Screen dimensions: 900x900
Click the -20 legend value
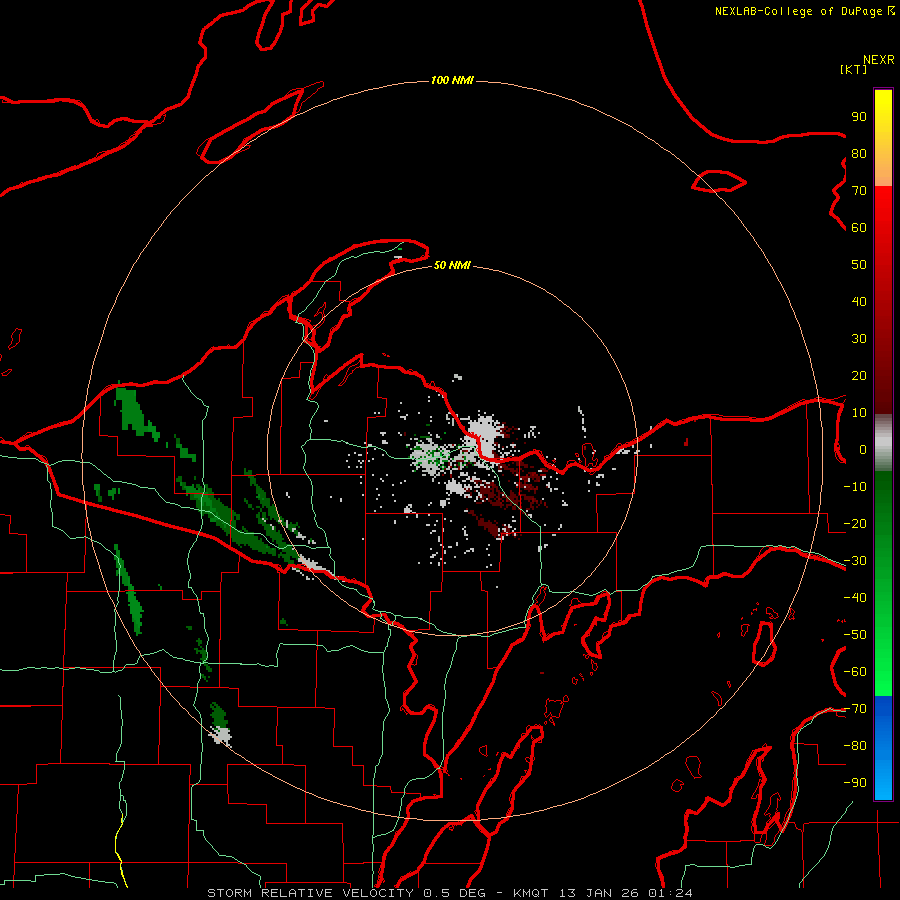[x=855, y=524]
